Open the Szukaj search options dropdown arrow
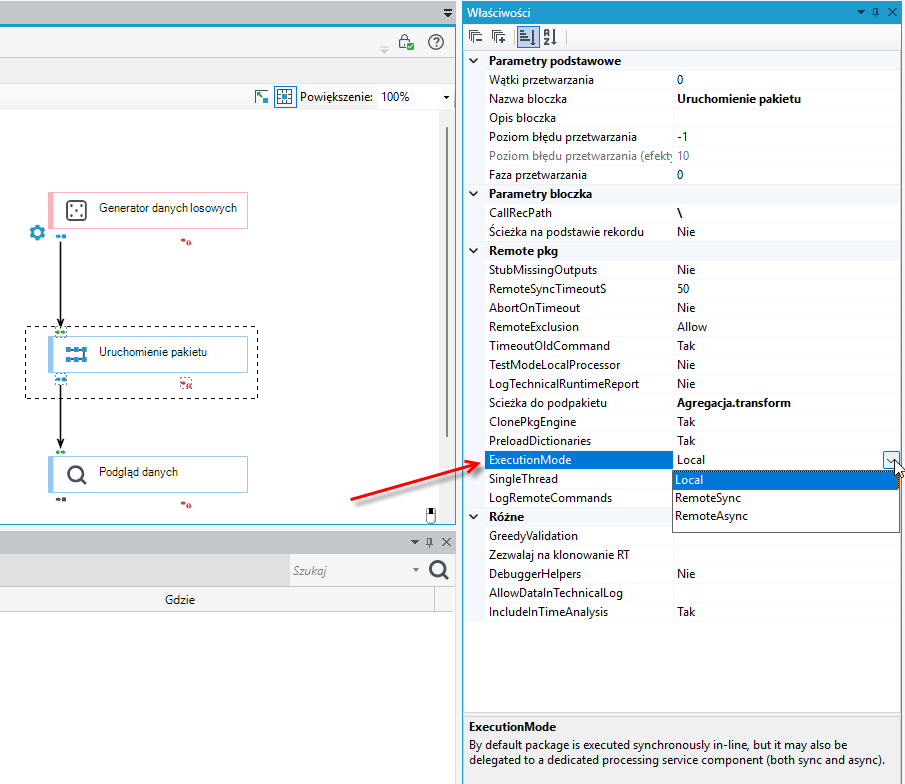The width and height of the screenshot is (905, 784). pos(416,570)
